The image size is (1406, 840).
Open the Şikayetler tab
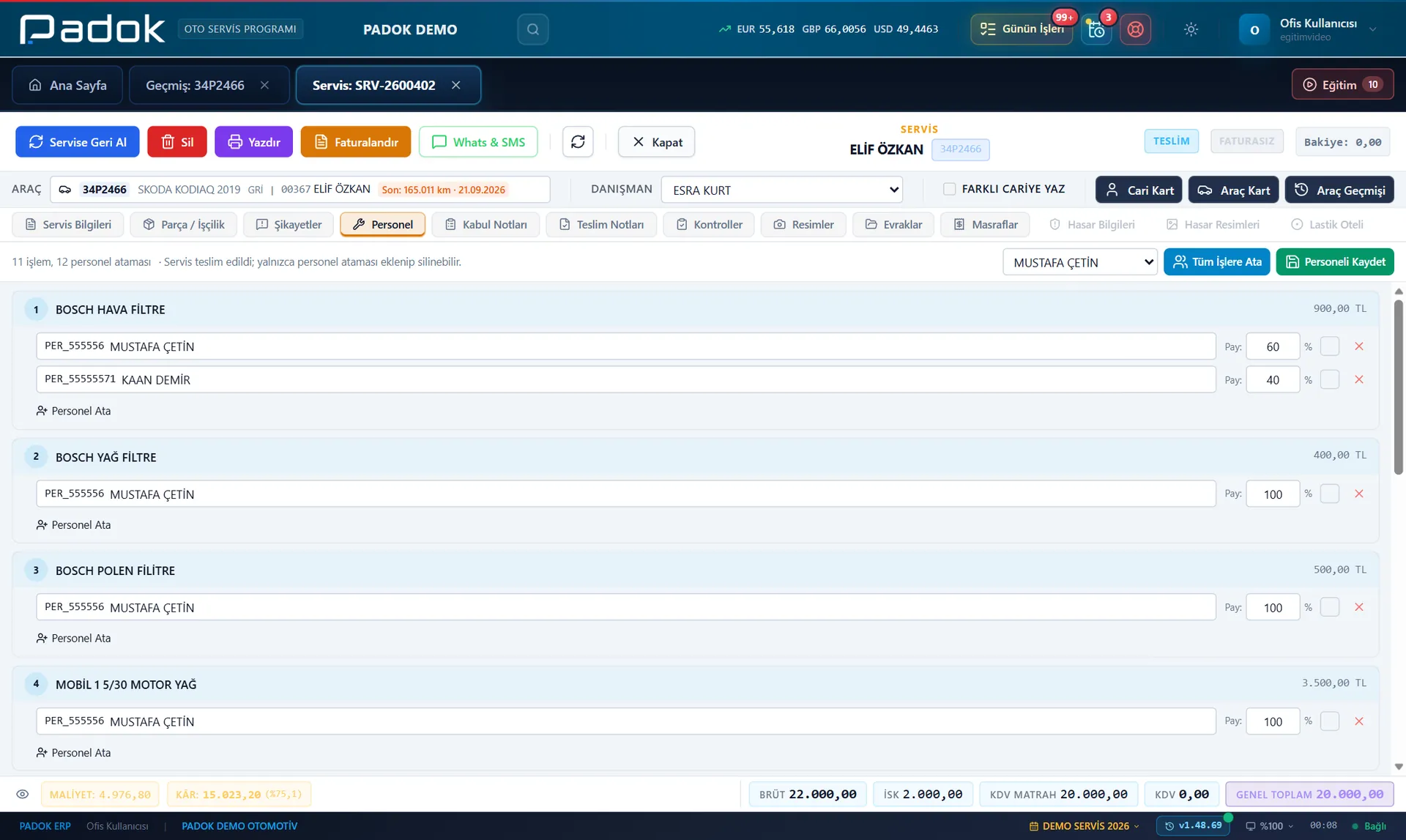tap(289, 225)
